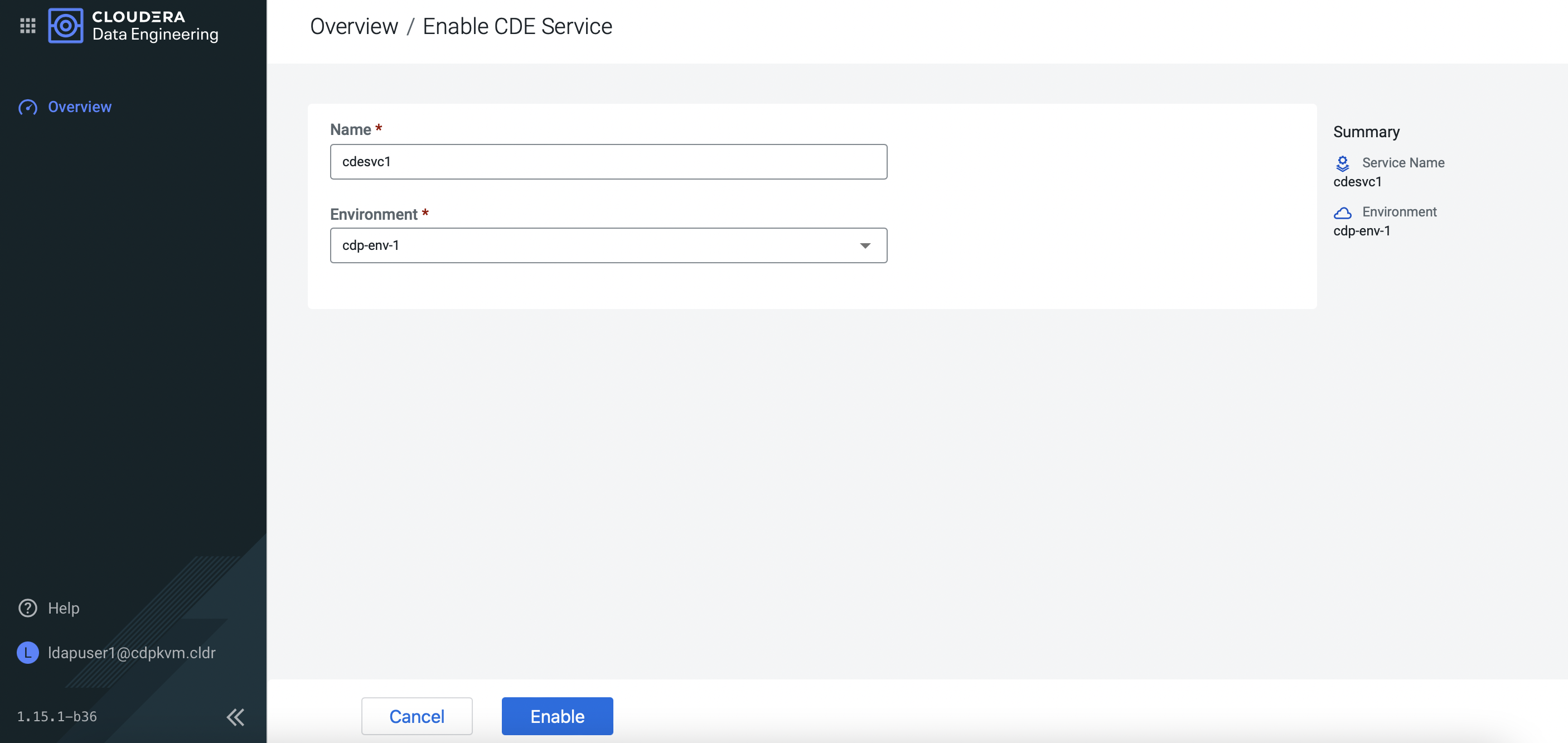Click the version number 1.15.1-b36
The height and width of the screenshot is (743, 1568).
(57, 717)
